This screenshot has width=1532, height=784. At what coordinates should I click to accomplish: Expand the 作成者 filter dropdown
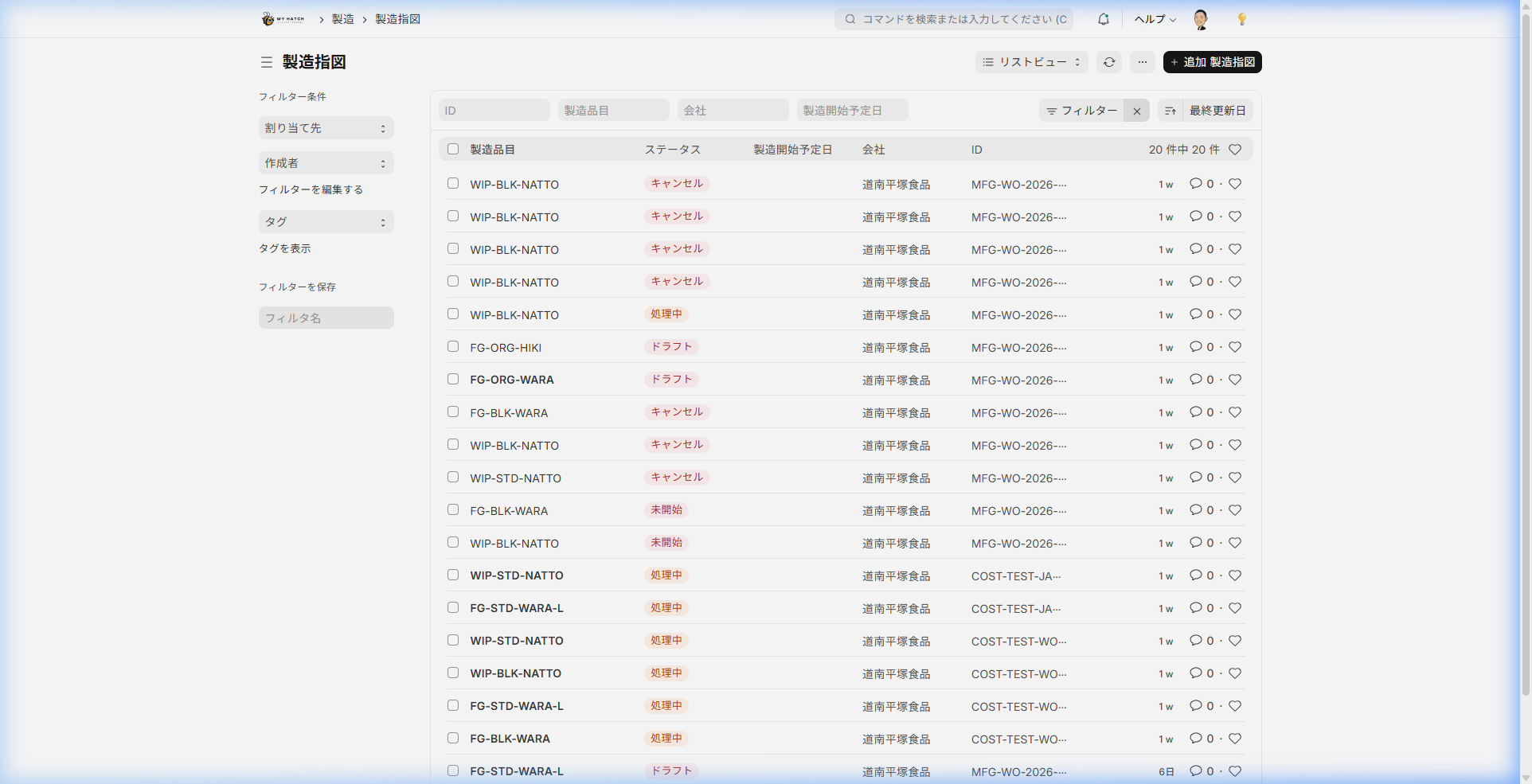pos(326,163)
